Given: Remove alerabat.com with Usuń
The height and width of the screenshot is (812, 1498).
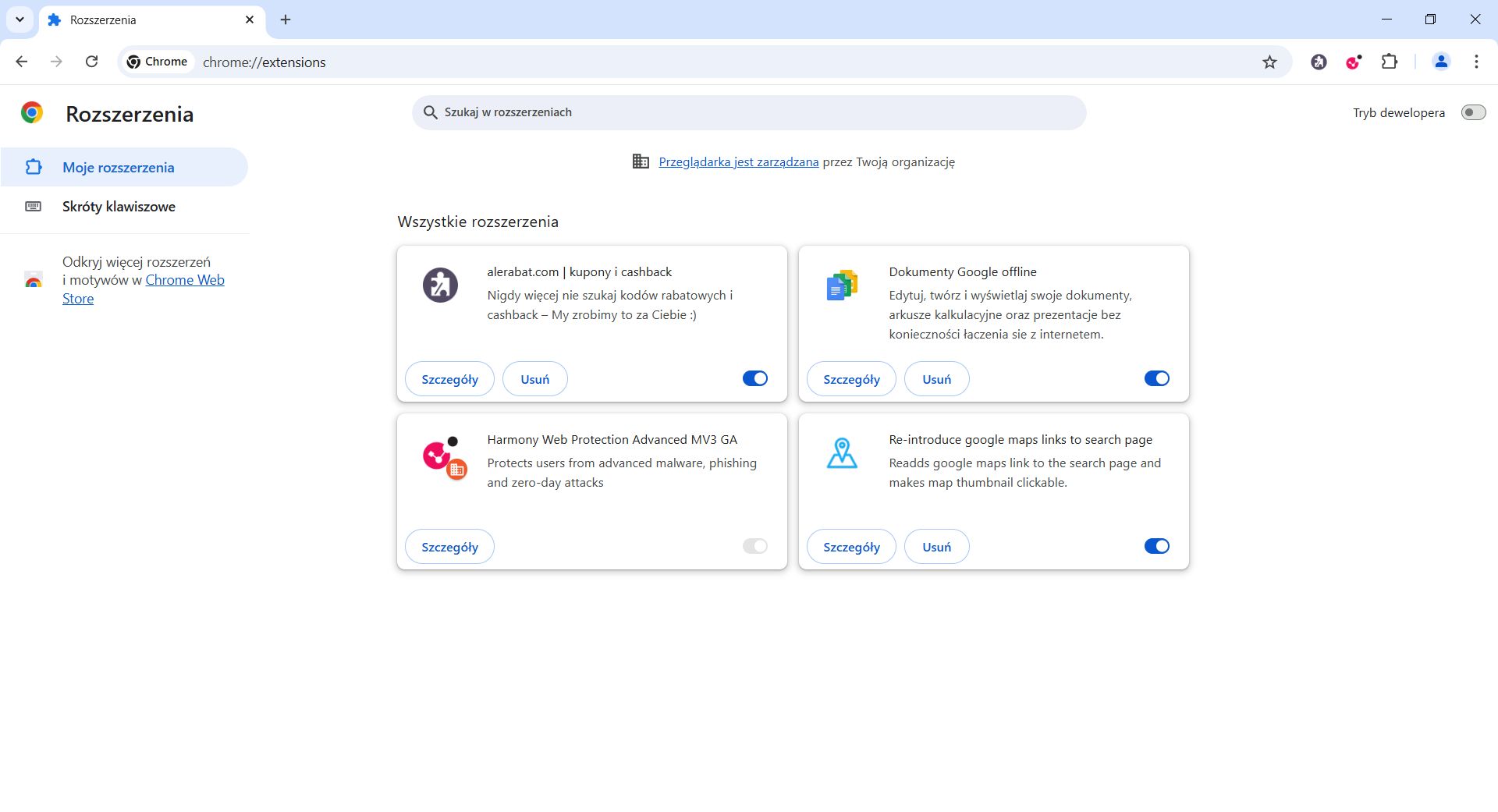Looking at the screenshot, I should pyautogui.click(x=535, y=379).
